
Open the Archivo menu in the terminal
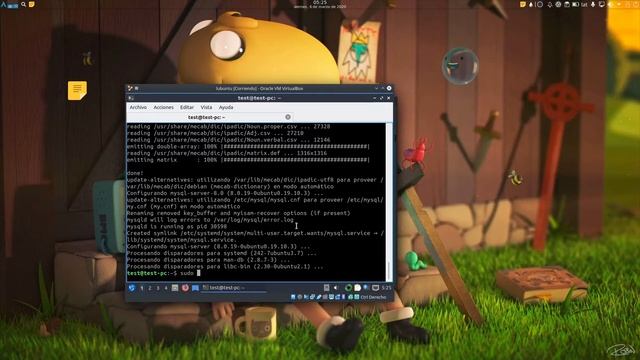click(x=138, y=107)
